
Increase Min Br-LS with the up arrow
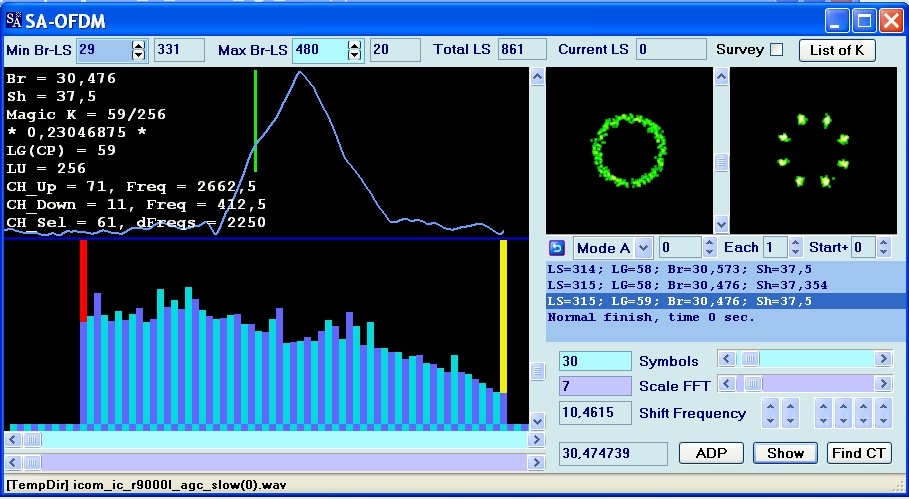pyautogui.click(x=139, y=45)
